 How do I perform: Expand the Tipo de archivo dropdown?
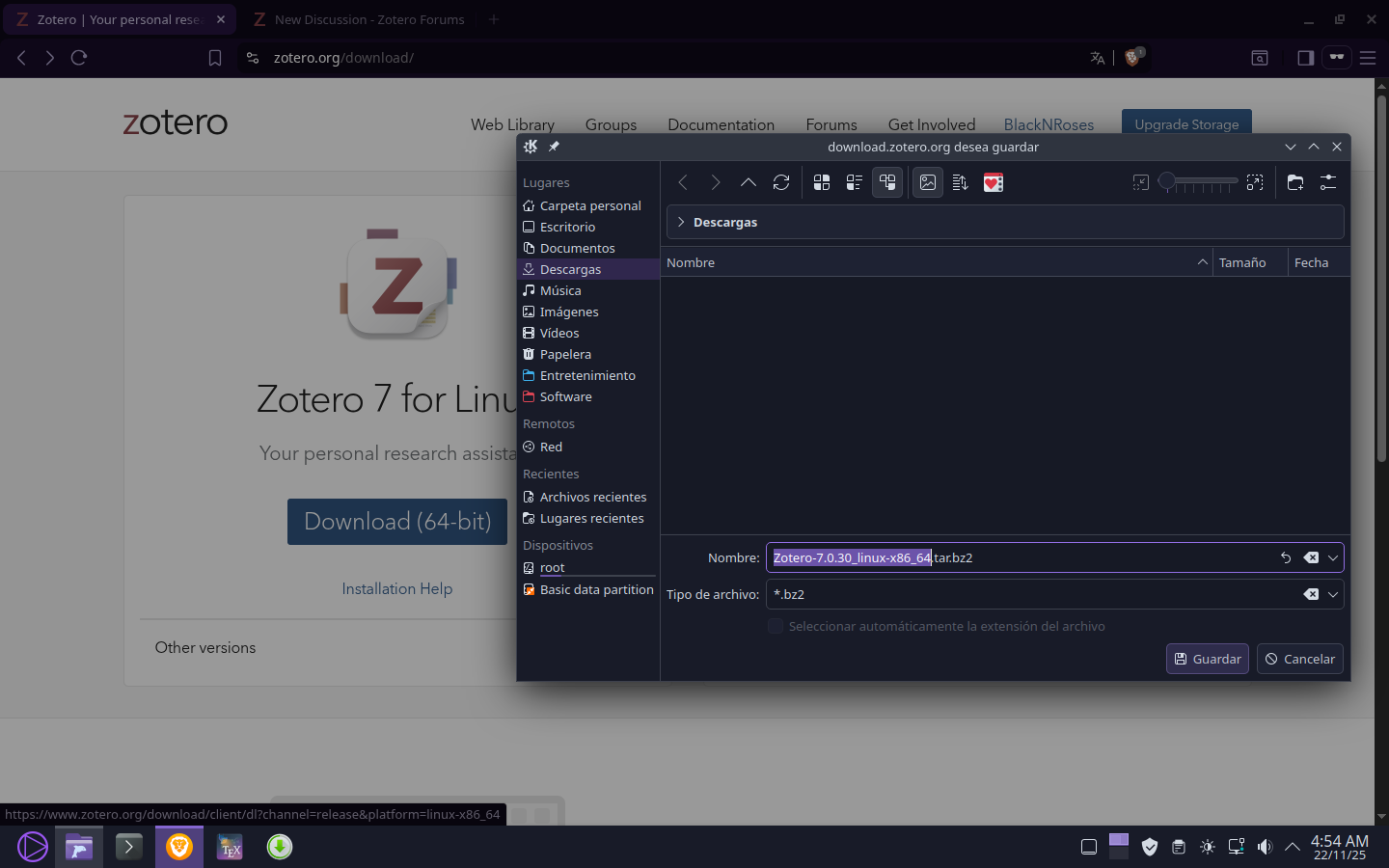(1333, 594)
